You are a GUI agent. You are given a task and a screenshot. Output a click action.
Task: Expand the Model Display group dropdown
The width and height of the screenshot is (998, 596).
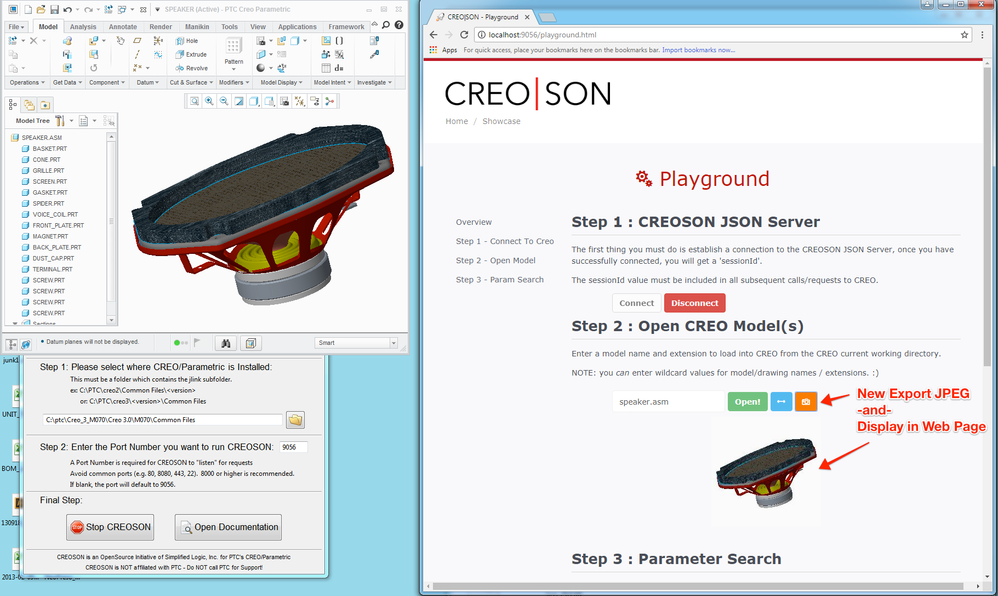[x=281, y=83]
